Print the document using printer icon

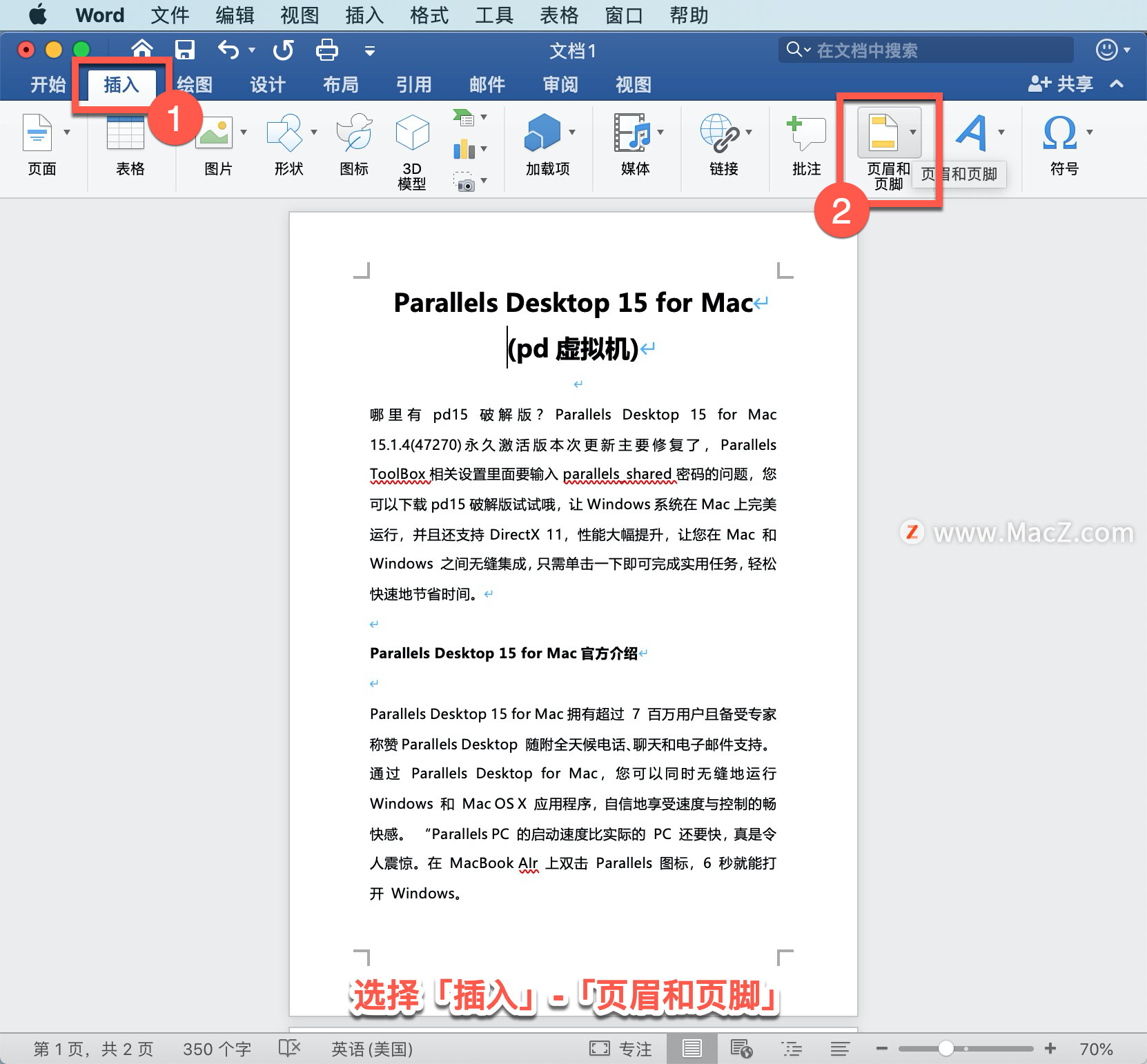coord(326,50)
